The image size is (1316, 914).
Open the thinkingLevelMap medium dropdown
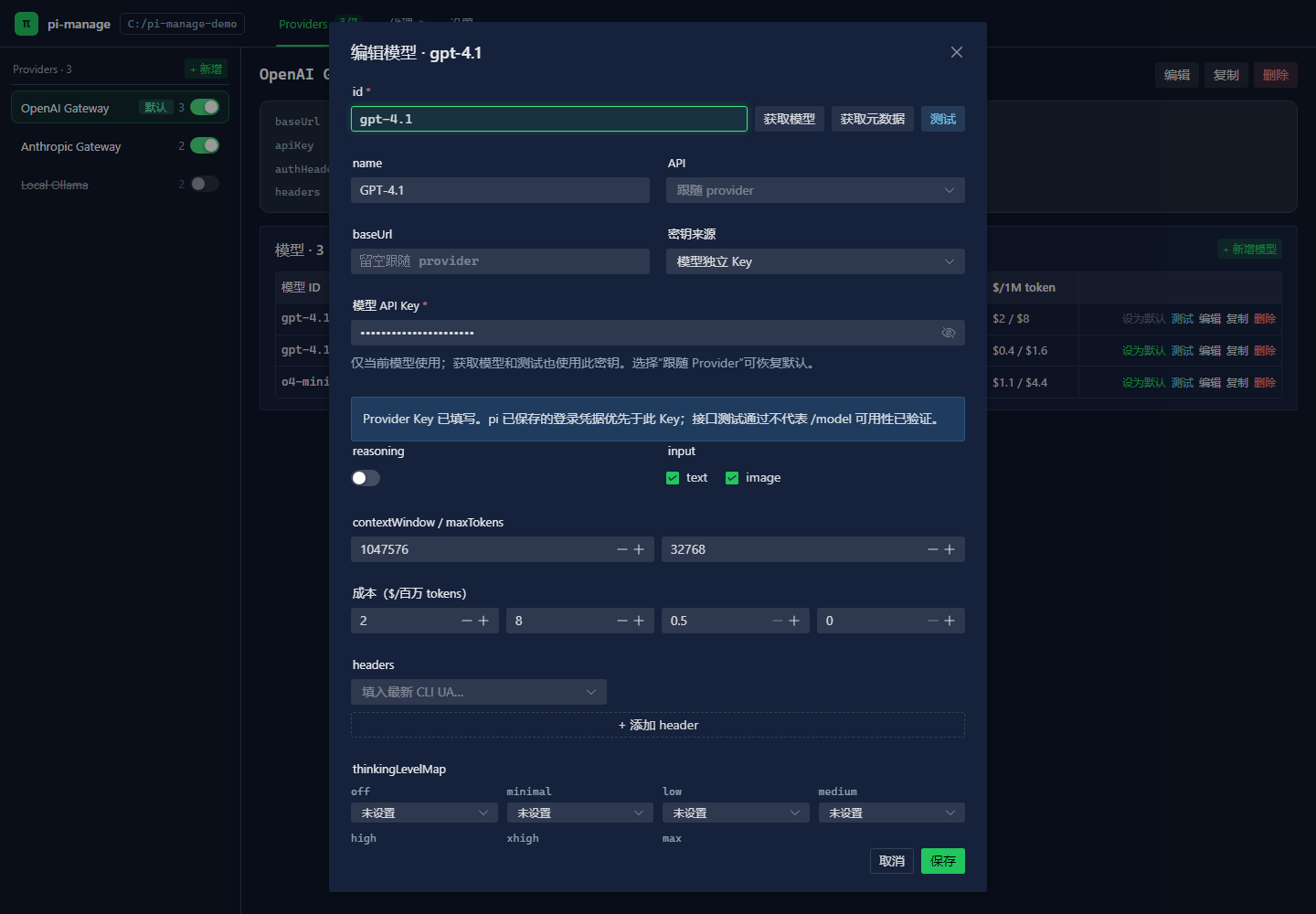[x=891, y=813]
